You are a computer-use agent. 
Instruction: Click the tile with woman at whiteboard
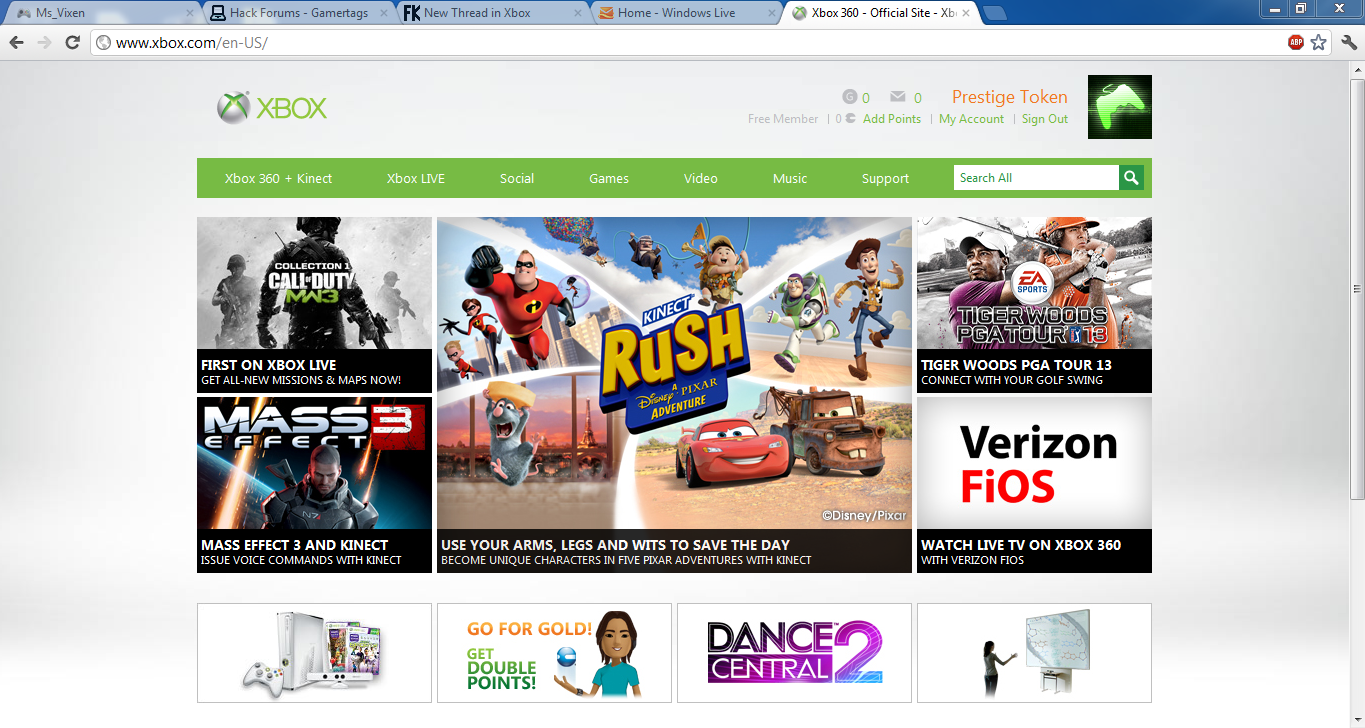pos(1034,653)
